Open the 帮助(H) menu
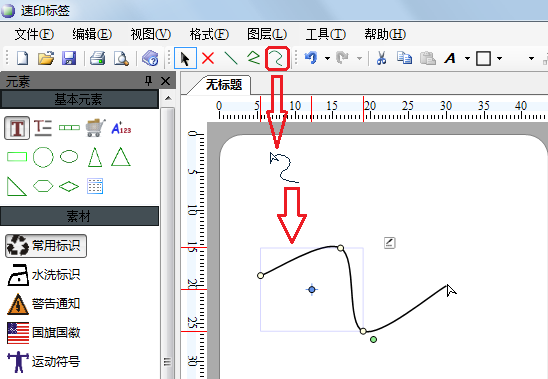This screenshot has height=379, width=548. point(385,34)
